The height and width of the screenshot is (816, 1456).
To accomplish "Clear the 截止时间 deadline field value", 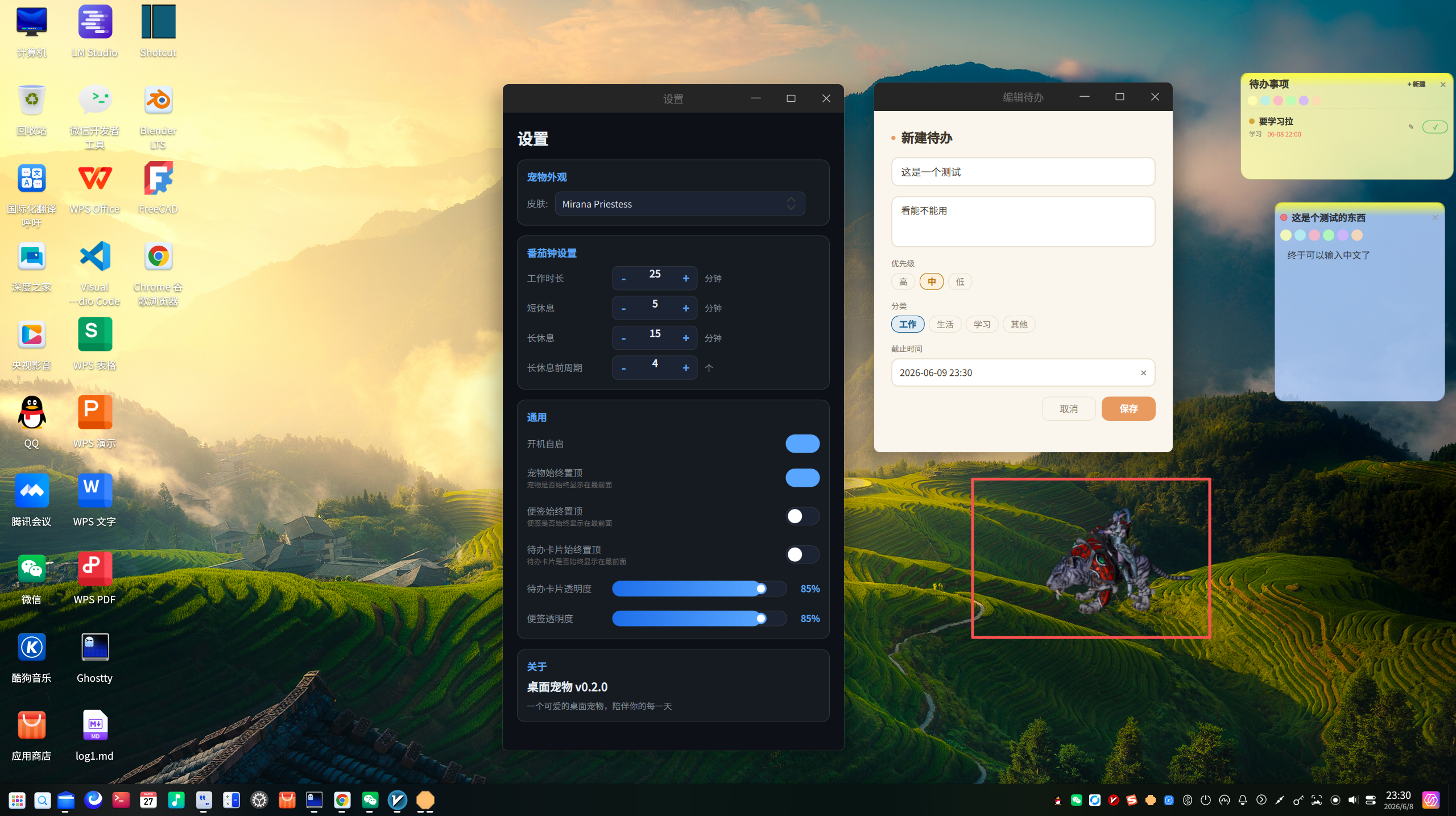I will tap(1143, 373).
